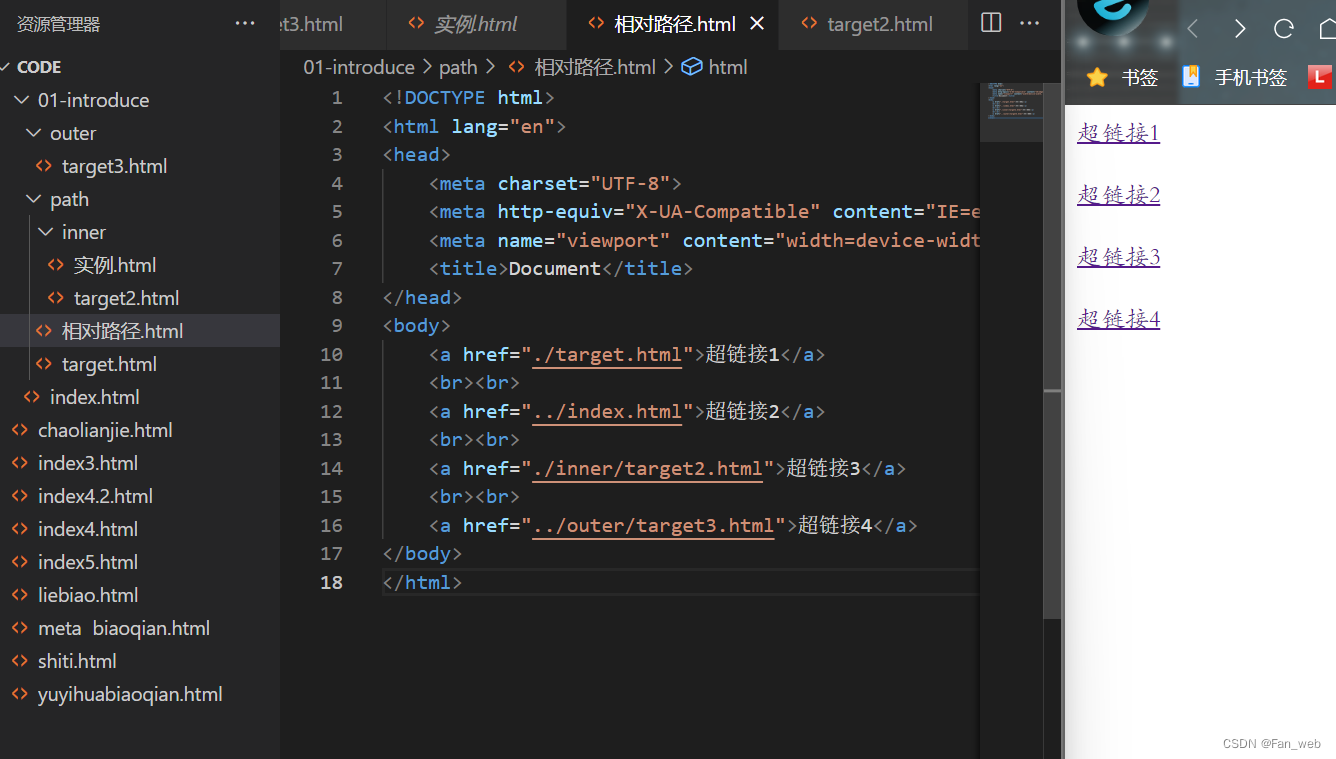Open index4.2.html file
The width and height of the screenshot is (1336, 759).
pos(95,496)
